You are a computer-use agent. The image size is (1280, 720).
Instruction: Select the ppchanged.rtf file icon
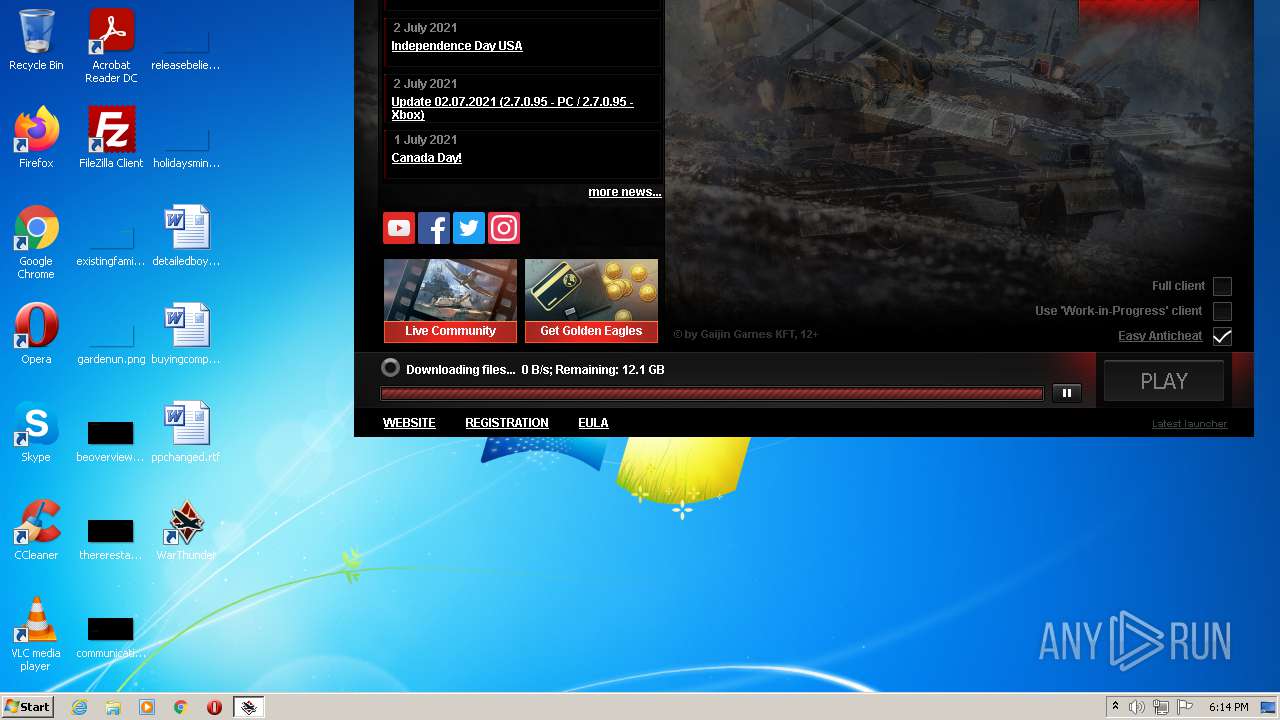pos(186,432)
